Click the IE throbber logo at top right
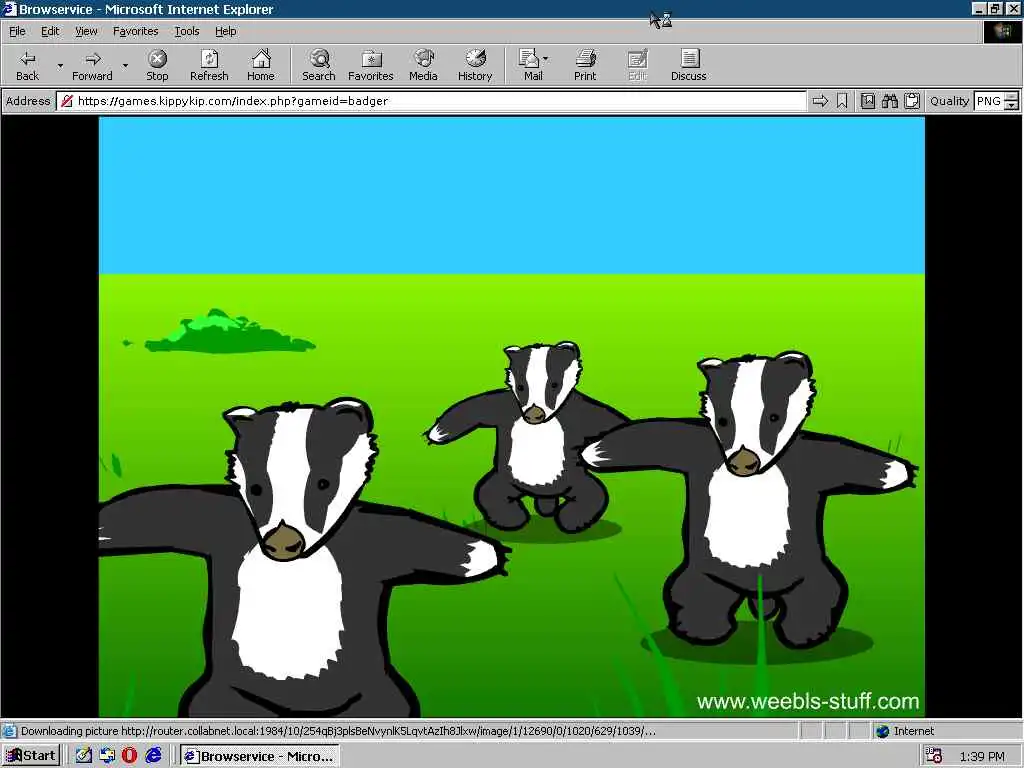1024x768 pixels. coord(1002,31)
